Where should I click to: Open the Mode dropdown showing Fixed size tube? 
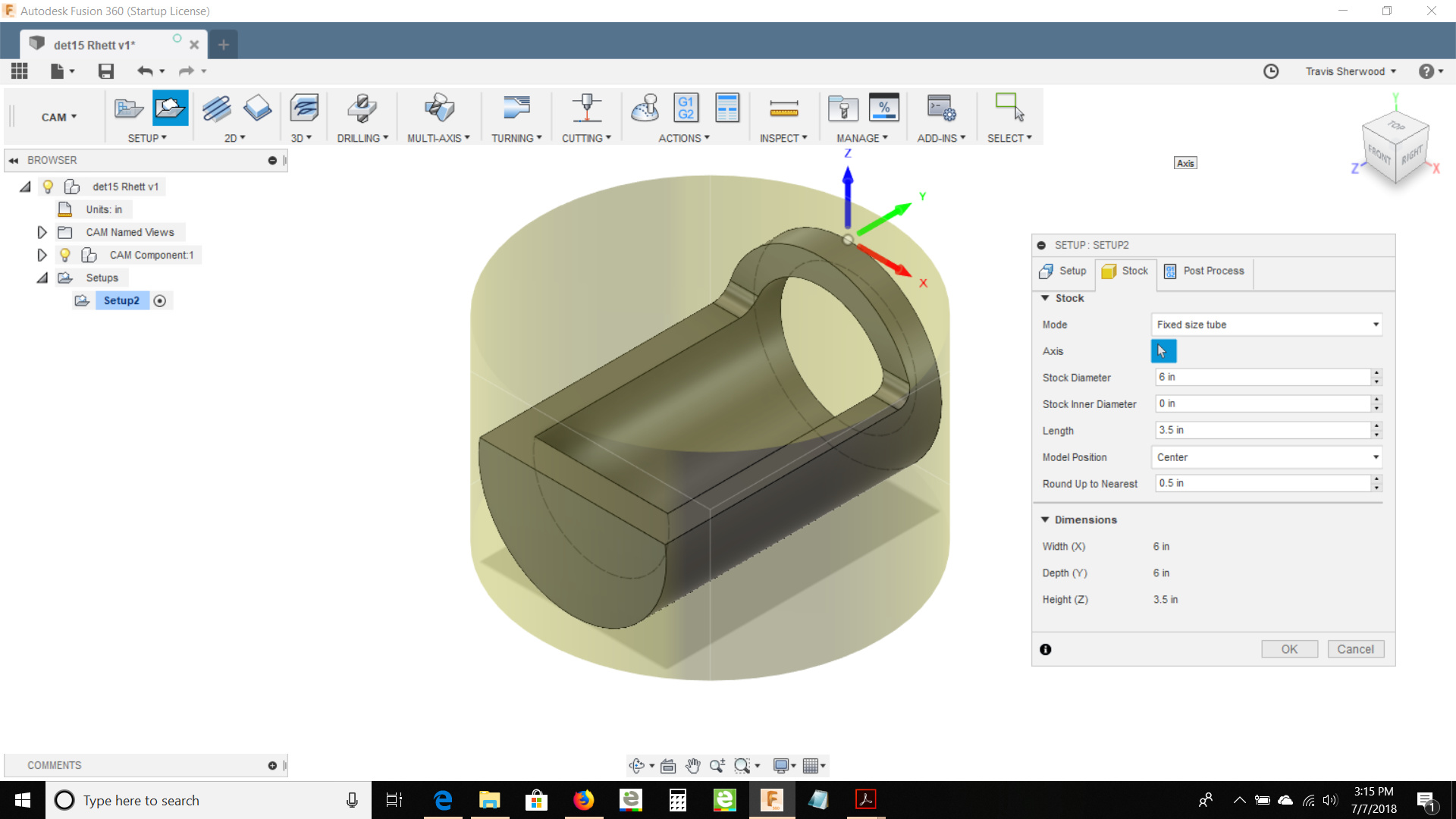1266,325
